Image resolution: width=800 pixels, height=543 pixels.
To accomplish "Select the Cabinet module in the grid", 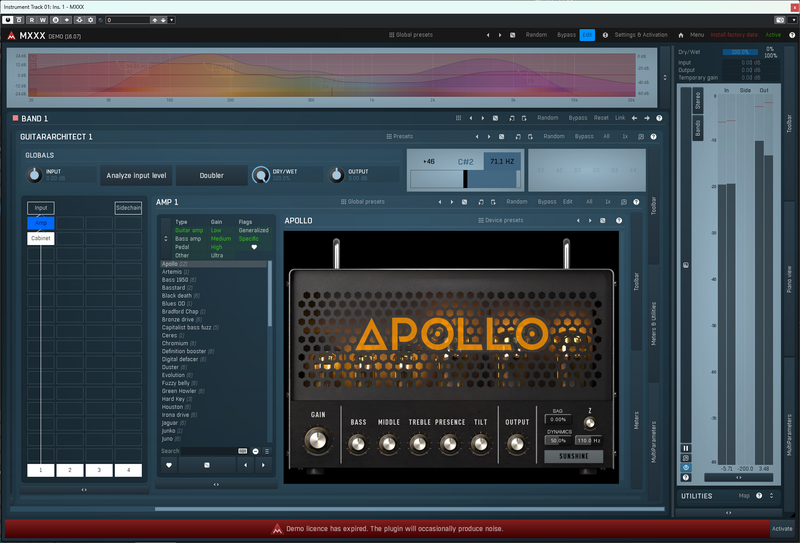I will pyautogui.click(x=41, y=238).
